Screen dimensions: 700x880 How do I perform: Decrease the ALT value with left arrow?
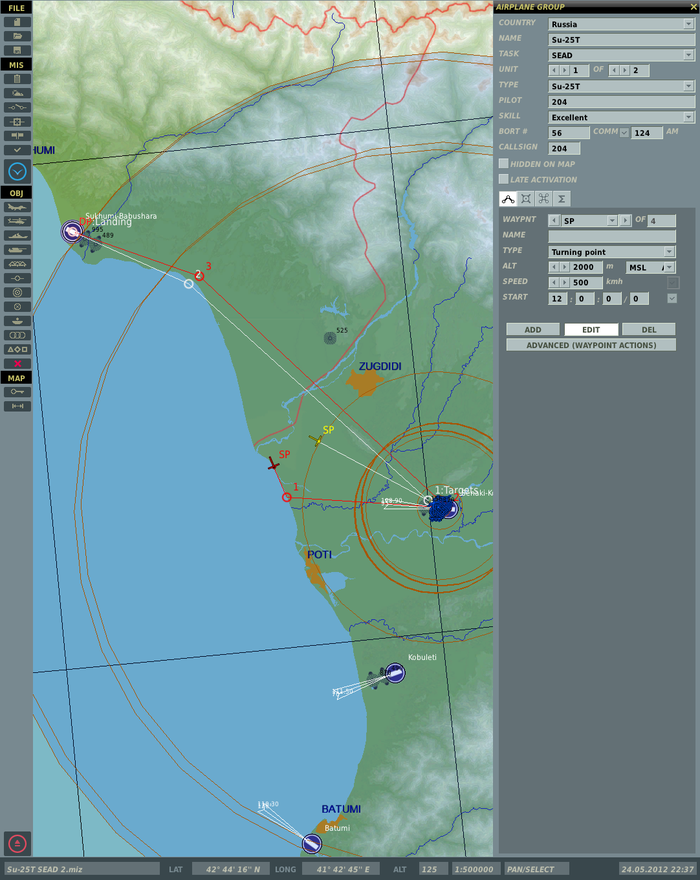[554, 267]
